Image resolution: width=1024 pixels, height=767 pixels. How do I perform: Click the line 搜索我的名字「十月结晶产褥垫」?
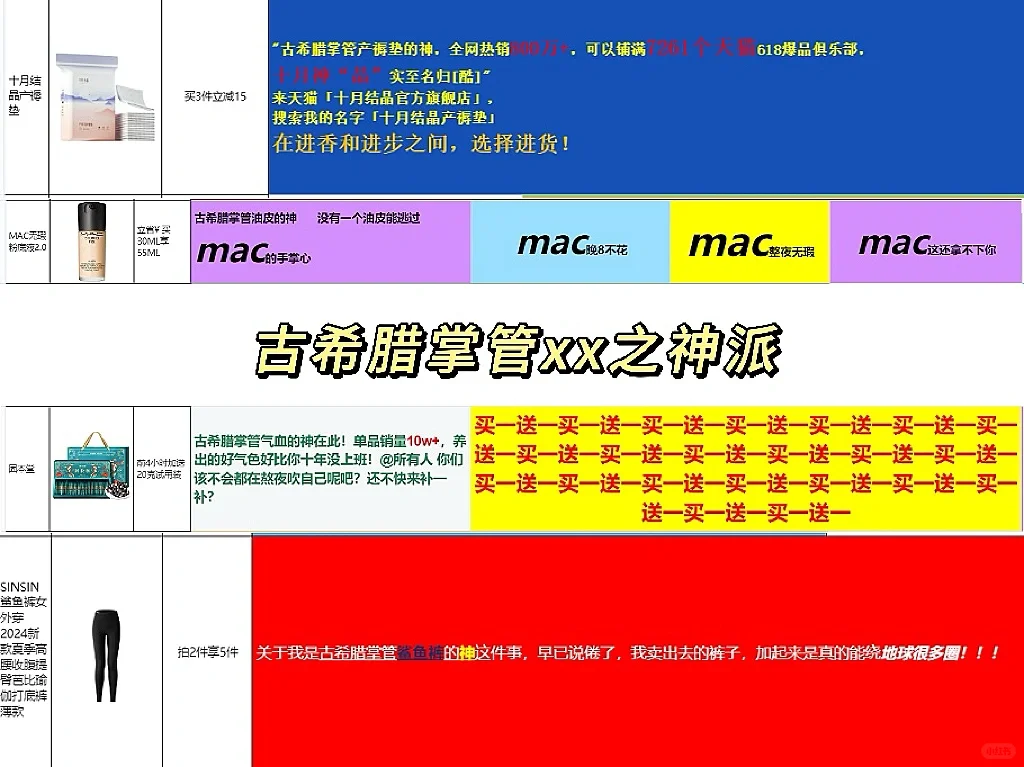pos(385,118)
